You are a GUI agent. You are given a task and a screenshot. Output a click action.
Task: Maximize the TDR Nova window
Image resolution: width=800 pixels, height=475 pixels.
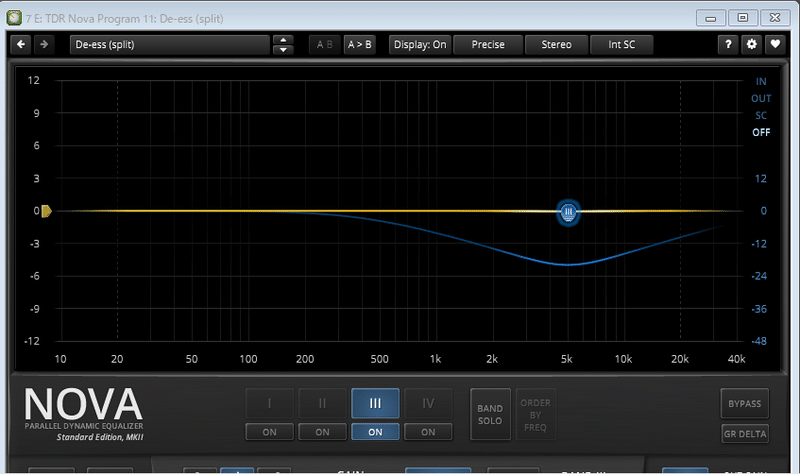[x=742, y=18]
